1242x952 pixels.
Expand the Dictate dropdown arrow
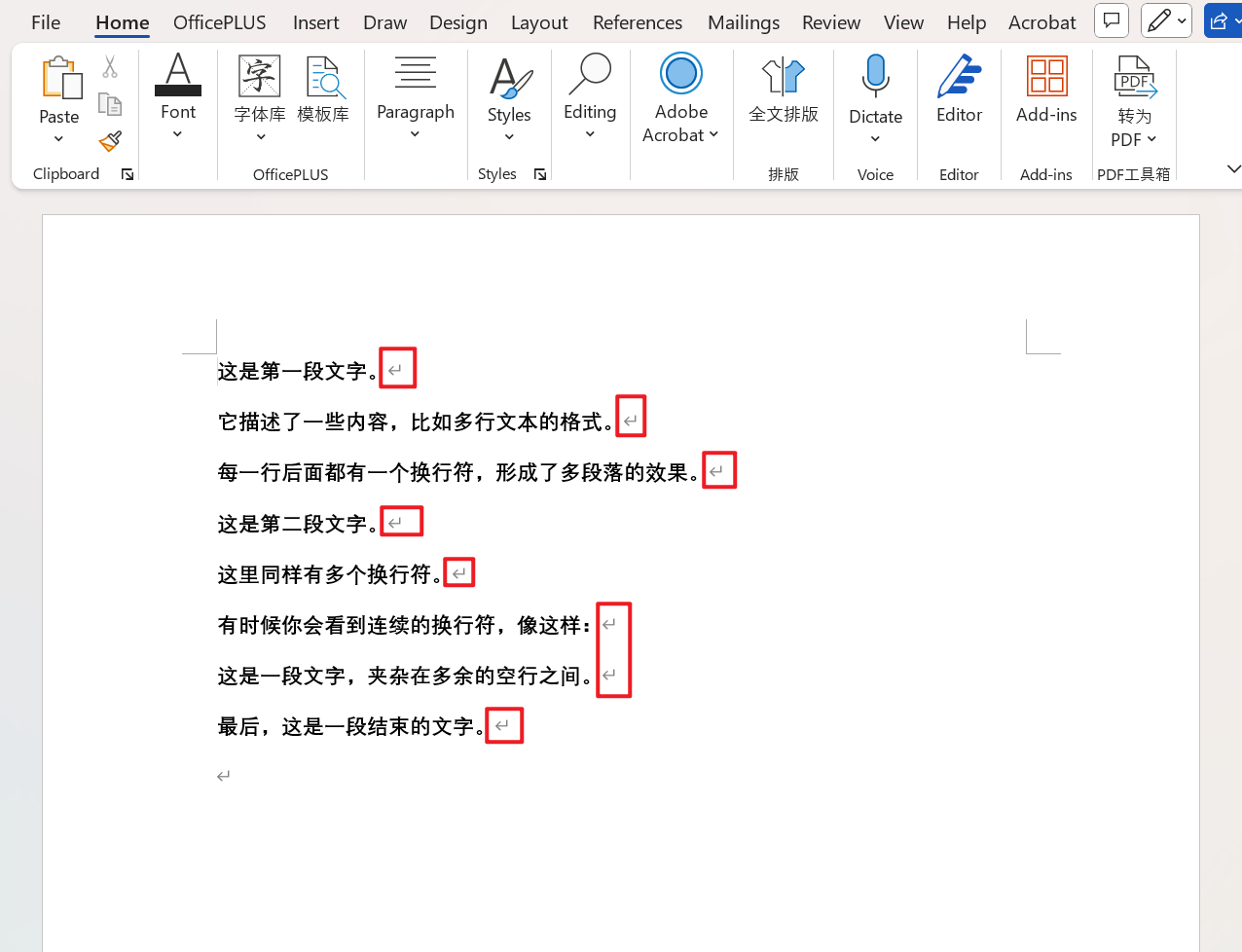pyautogui.click(x=875, y=139)
